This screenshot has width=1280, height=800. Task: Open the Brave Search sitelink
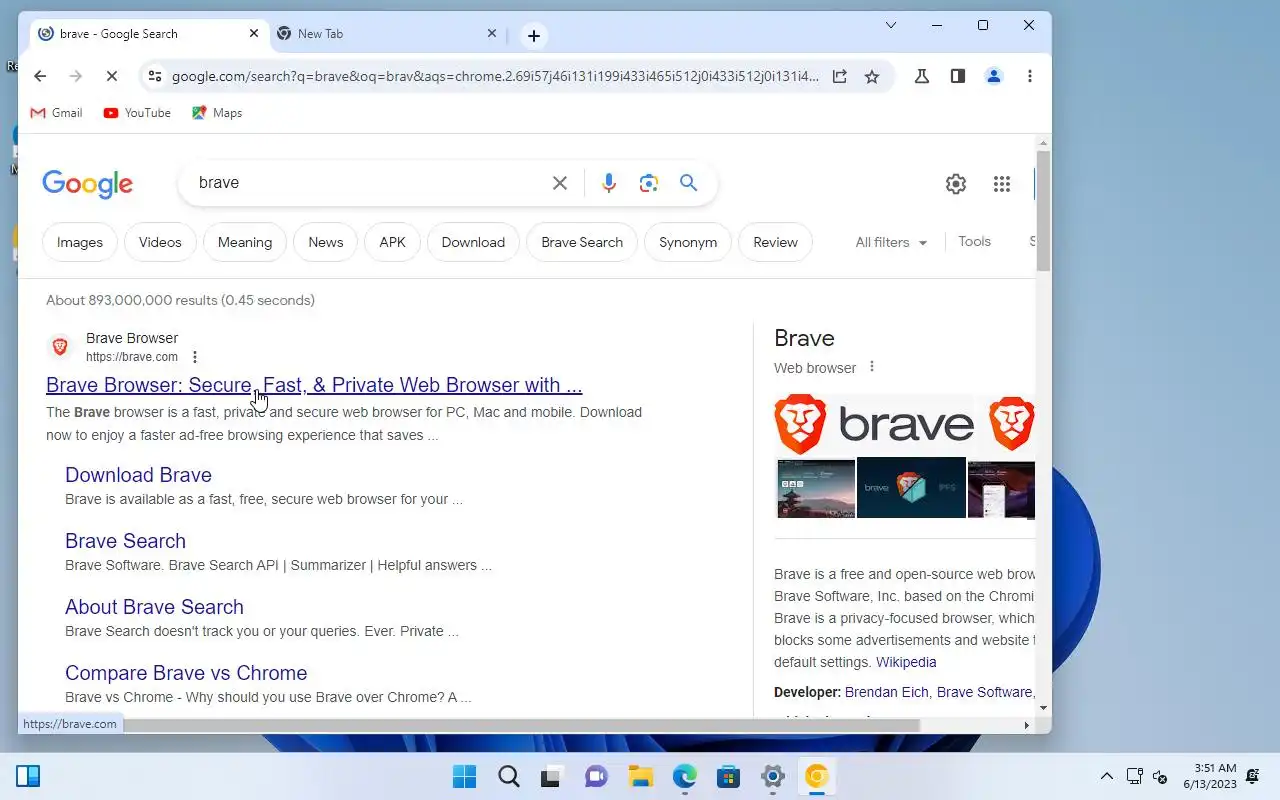coord(125,541)
